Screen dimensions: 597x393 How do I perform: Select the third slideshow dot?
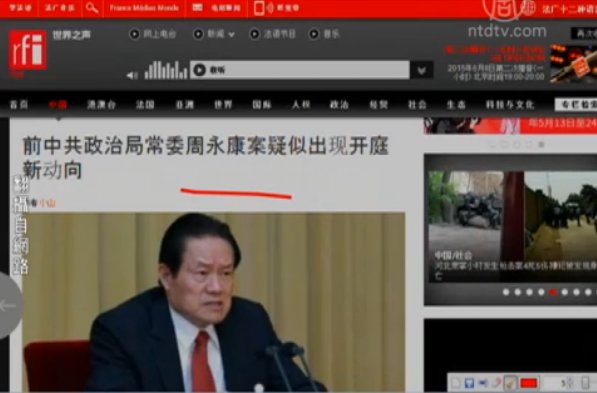tap(530, 292)
